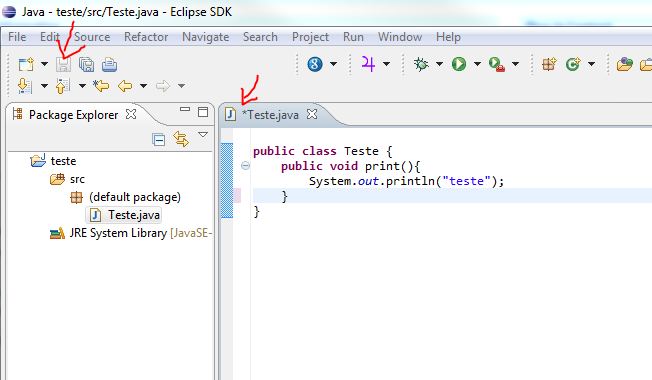Click the println call in the editor

point(410,181)
